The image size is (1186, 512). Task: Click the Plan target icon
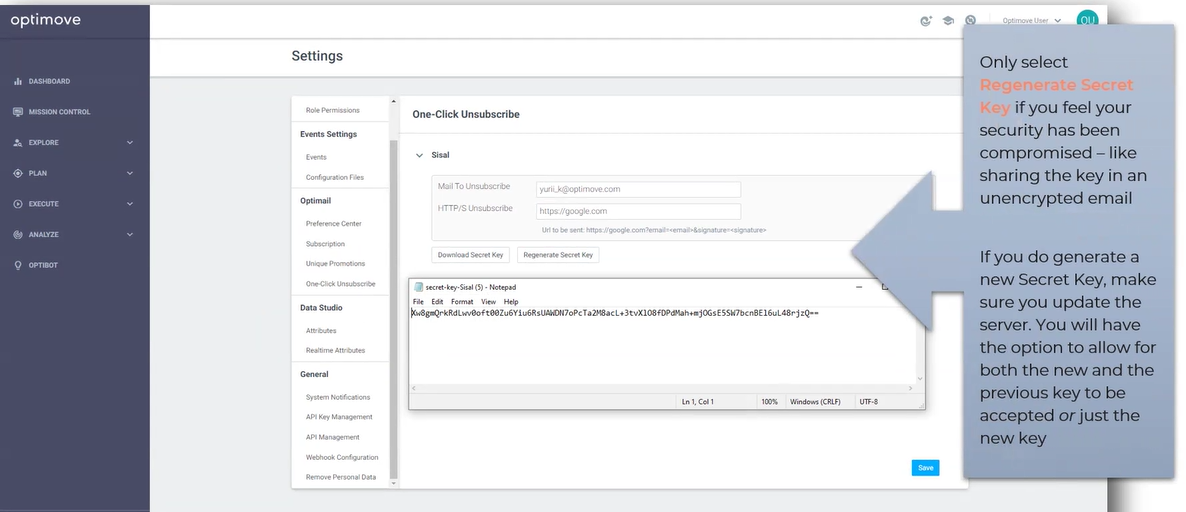[x=18, y=173]
